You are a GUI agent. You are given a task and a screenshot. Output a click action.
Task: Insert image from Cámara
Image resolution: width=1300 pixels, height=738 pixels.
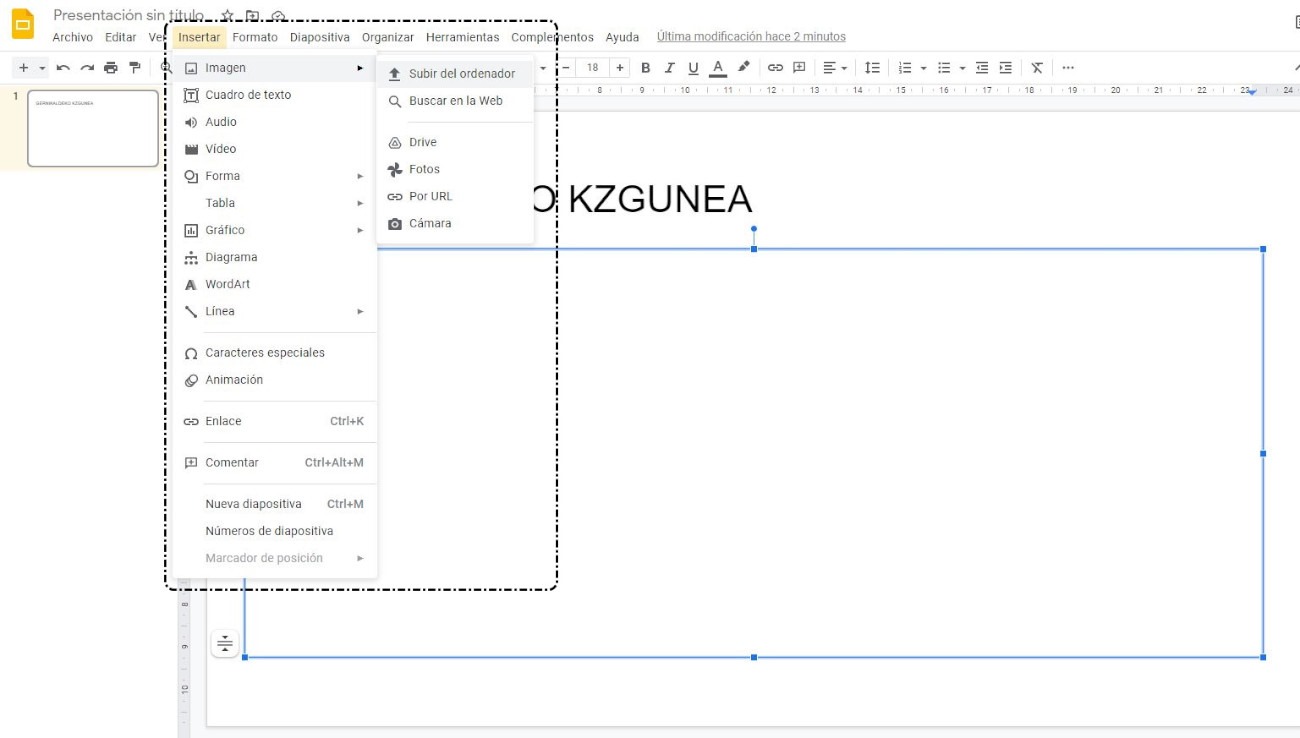(x=455, y=223)
